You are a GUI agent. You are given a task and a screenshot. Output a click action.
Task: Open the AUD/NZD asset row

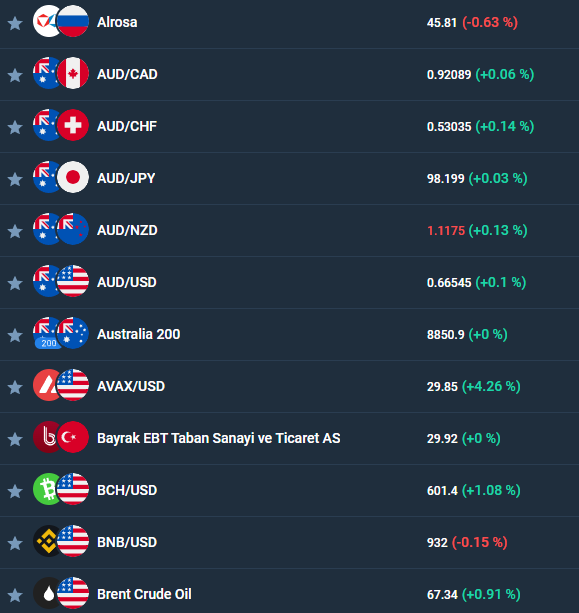click(289, 230)
